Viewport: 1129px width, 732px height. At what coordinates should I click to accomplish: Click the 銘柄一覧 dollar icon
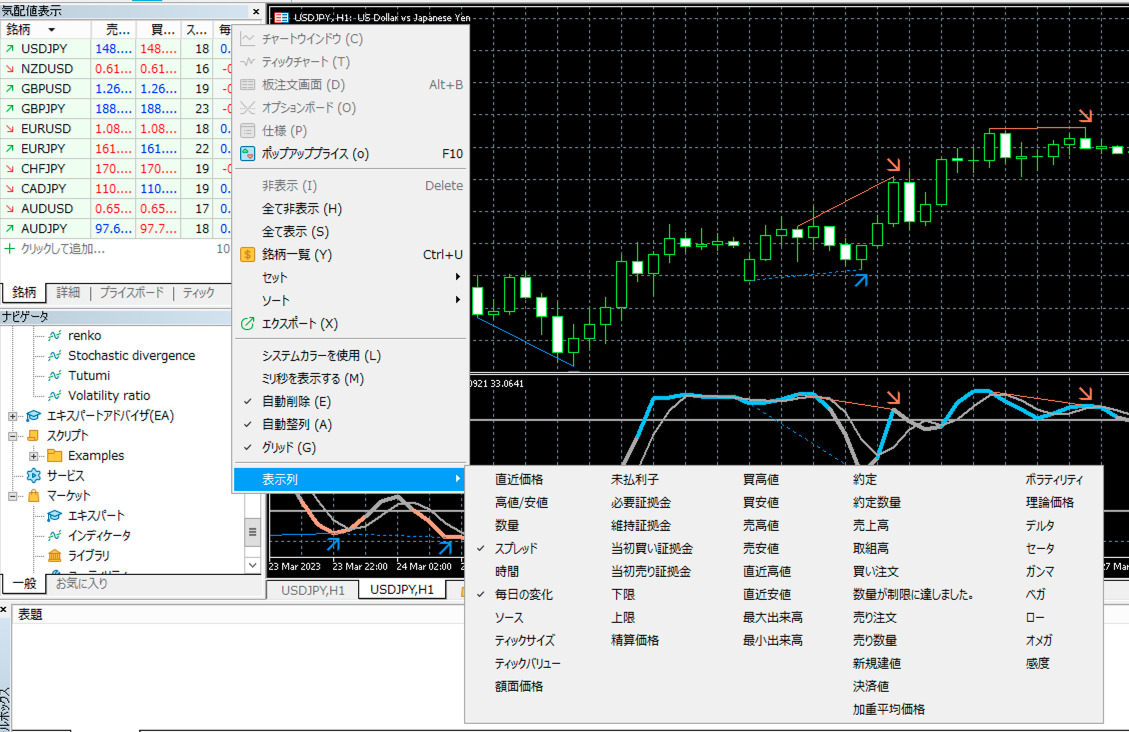tap(249, 255)
